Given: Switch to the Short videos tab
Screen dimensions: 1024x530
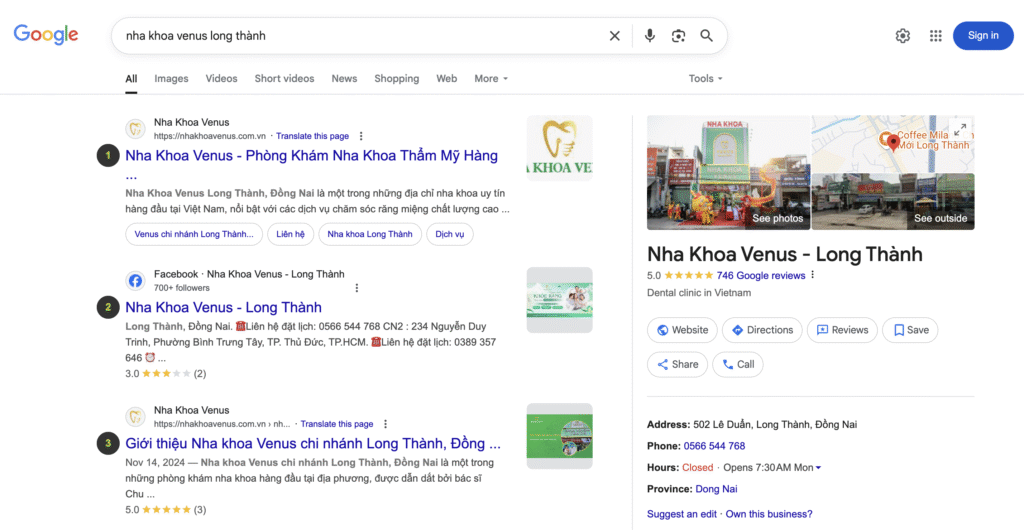Looking at the screenshot, I should point(284,78).
